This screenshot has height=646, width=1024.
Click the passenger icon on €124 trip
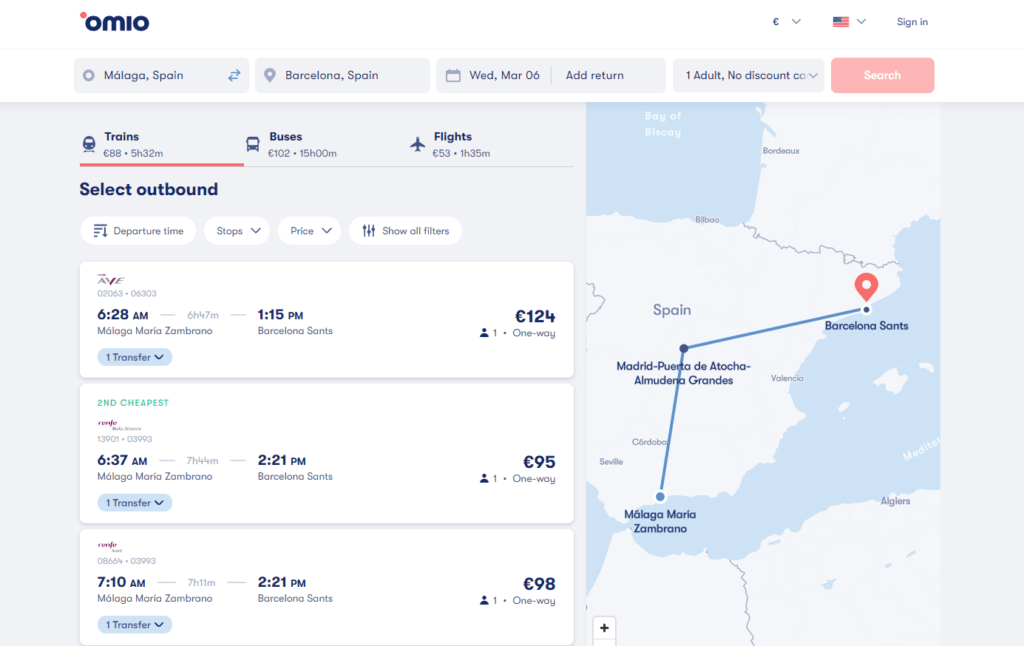click(484, 333)
